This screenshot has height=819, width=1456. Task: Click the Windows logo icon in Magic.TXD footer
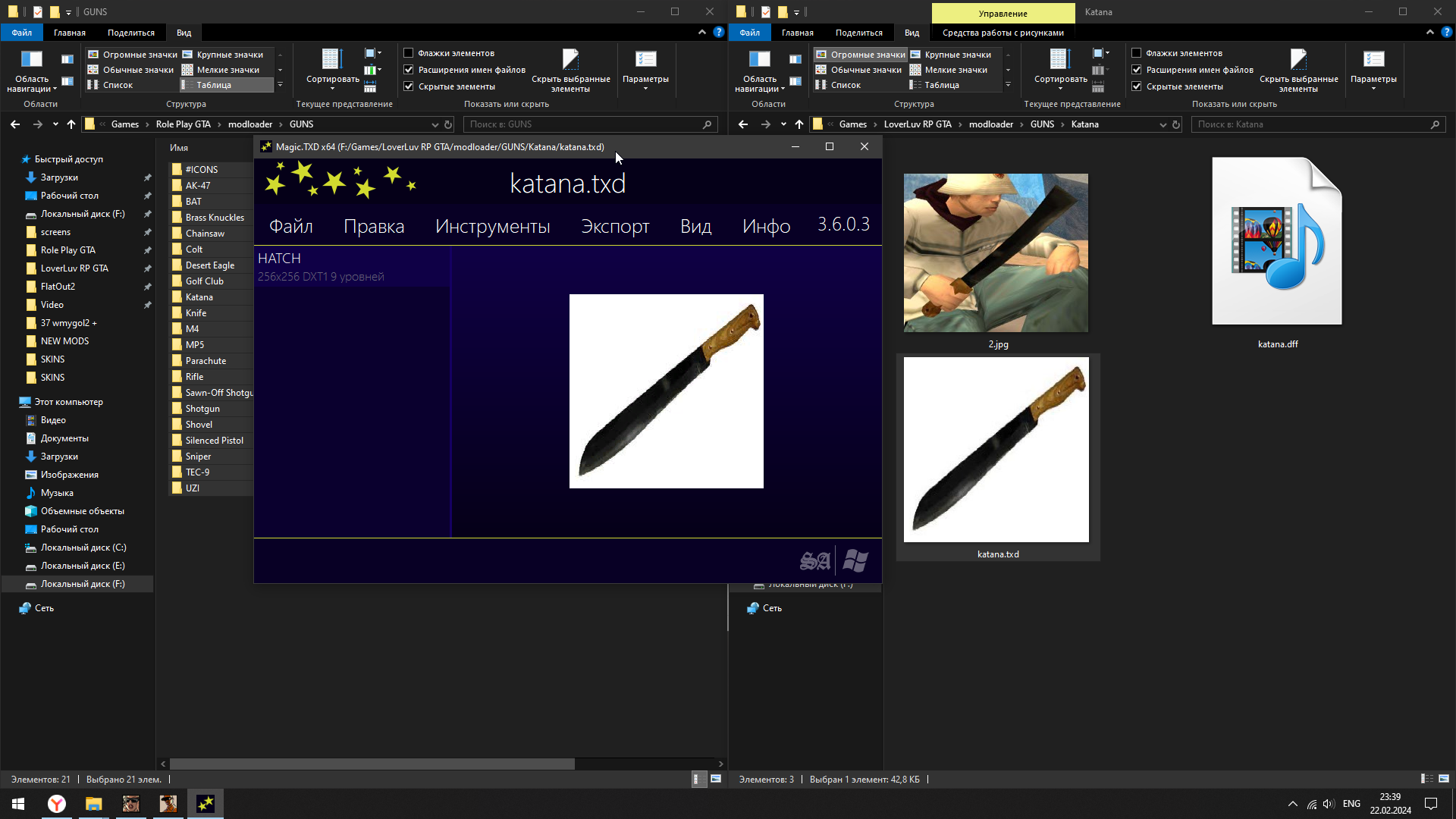(855, 560)
